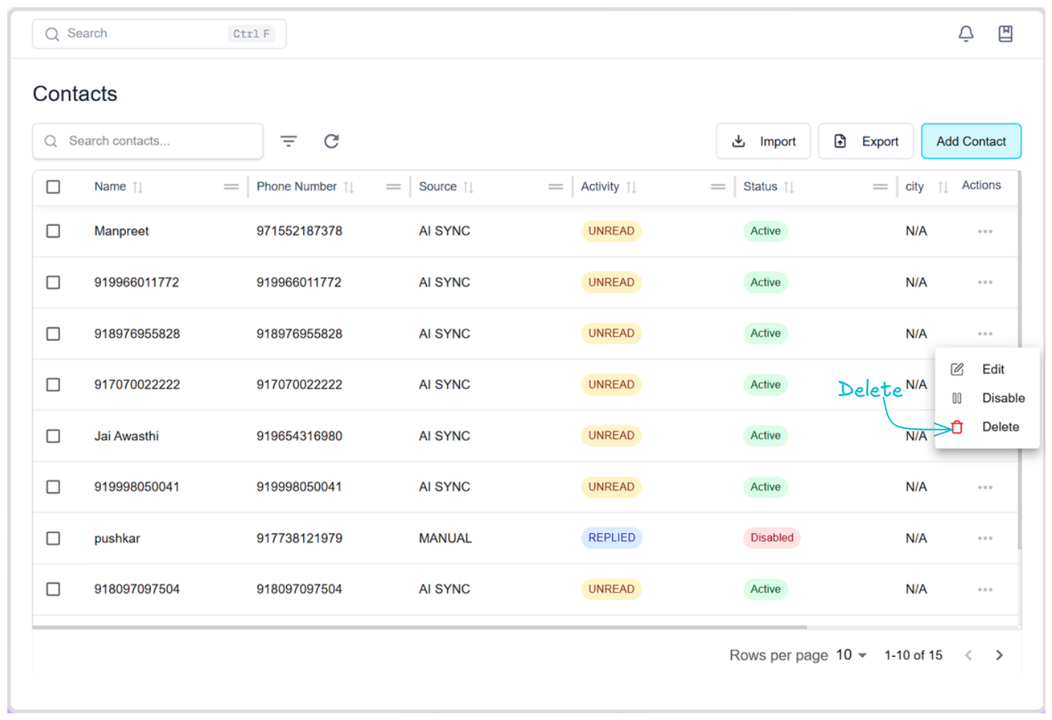Click the notification bell icon
The height and width of the screenshot is (720, 1052).
(965, 34)
